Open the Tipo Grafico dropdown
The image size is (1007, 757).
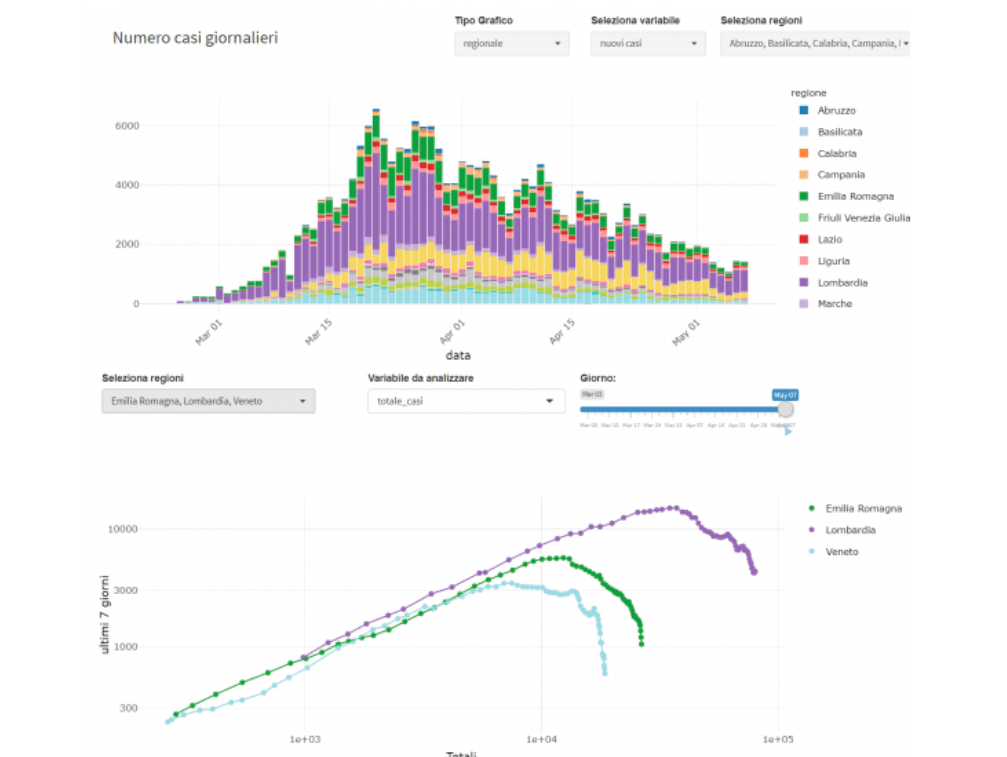(511, 44)
